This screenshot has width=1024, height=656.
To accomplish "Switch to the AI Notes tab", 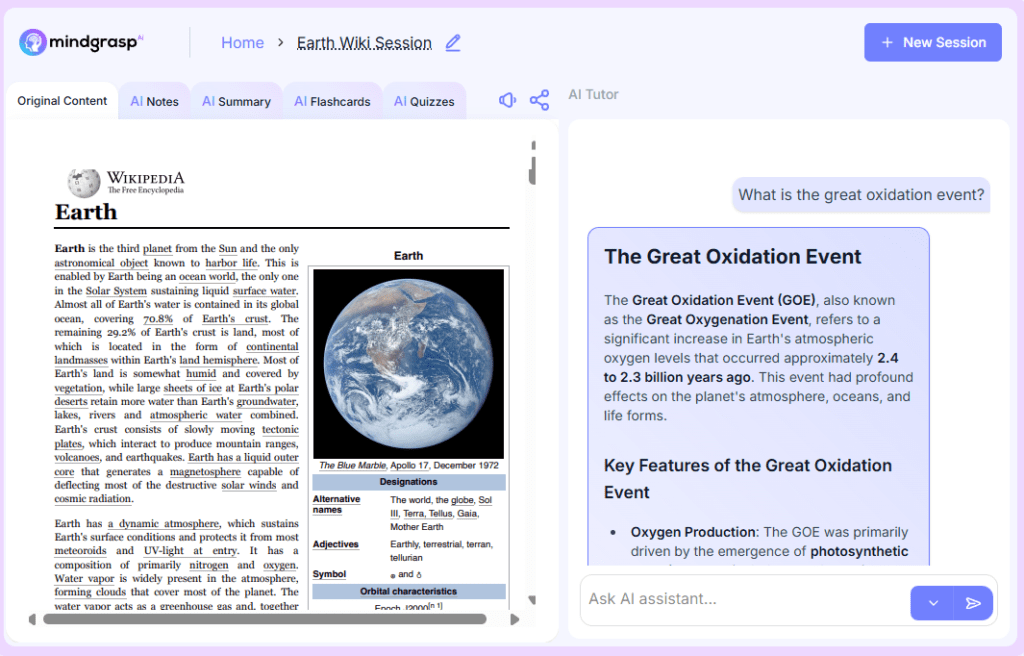I will [154, 101].
